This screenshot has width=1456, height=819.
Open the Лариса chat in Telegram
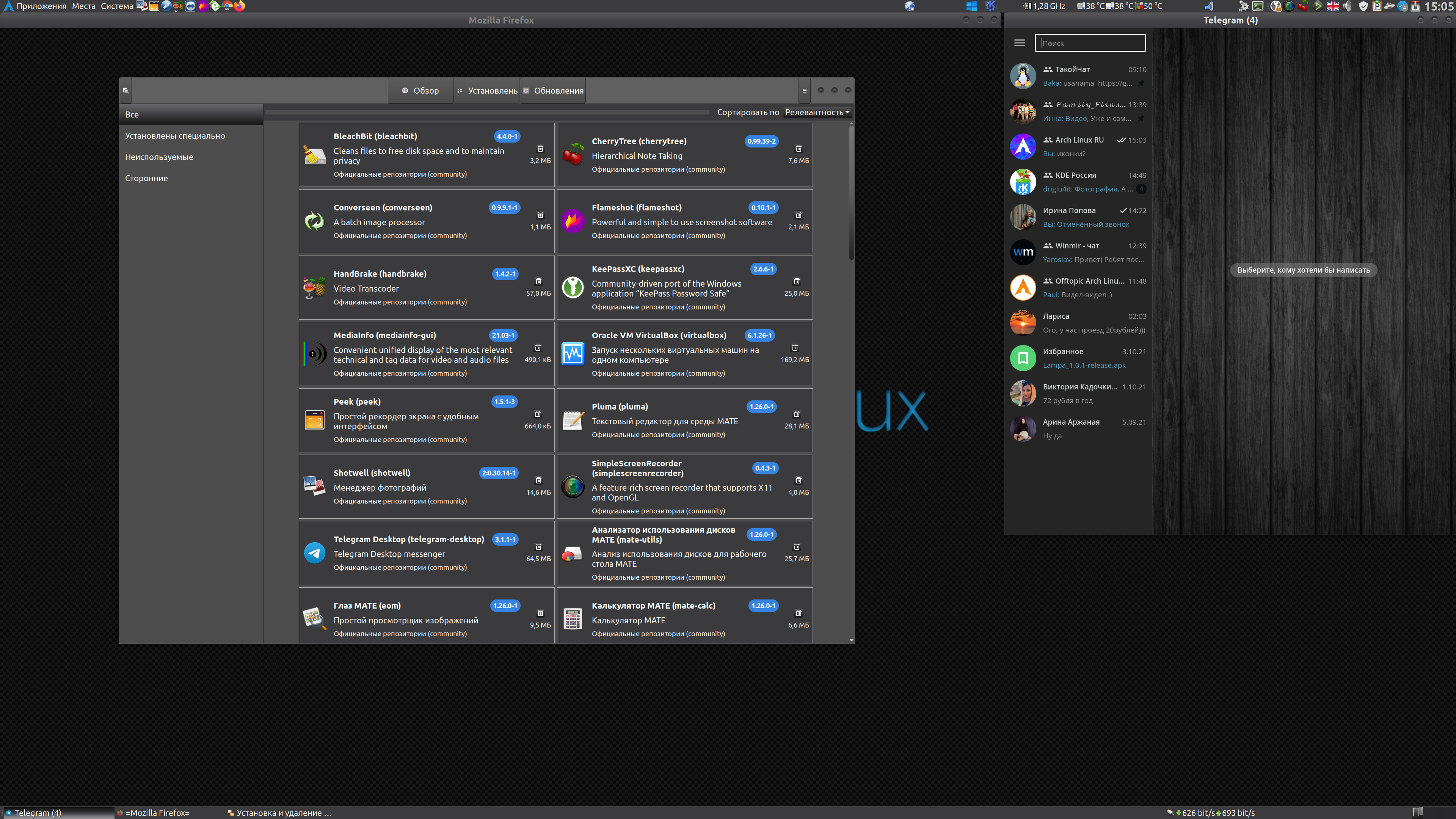pos(1078,323)
